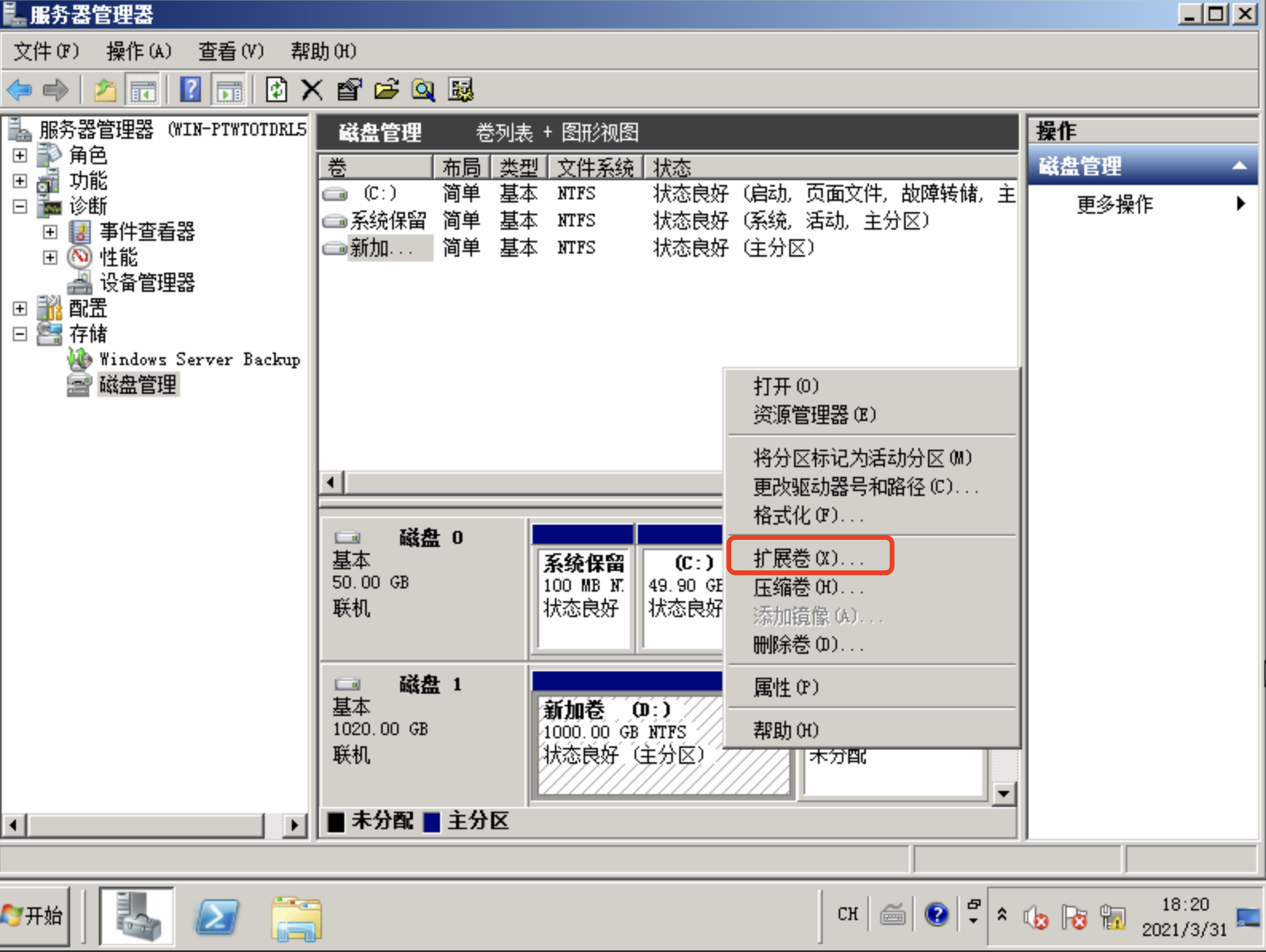Open the 查看(V) menu

[231, 51]
